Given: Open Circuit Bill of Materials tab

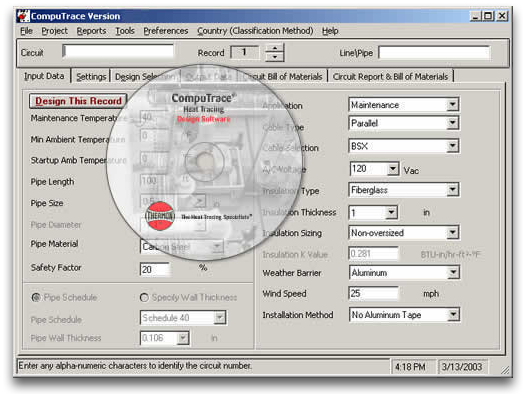Looking at the screenshot, I should coord(283,77).
